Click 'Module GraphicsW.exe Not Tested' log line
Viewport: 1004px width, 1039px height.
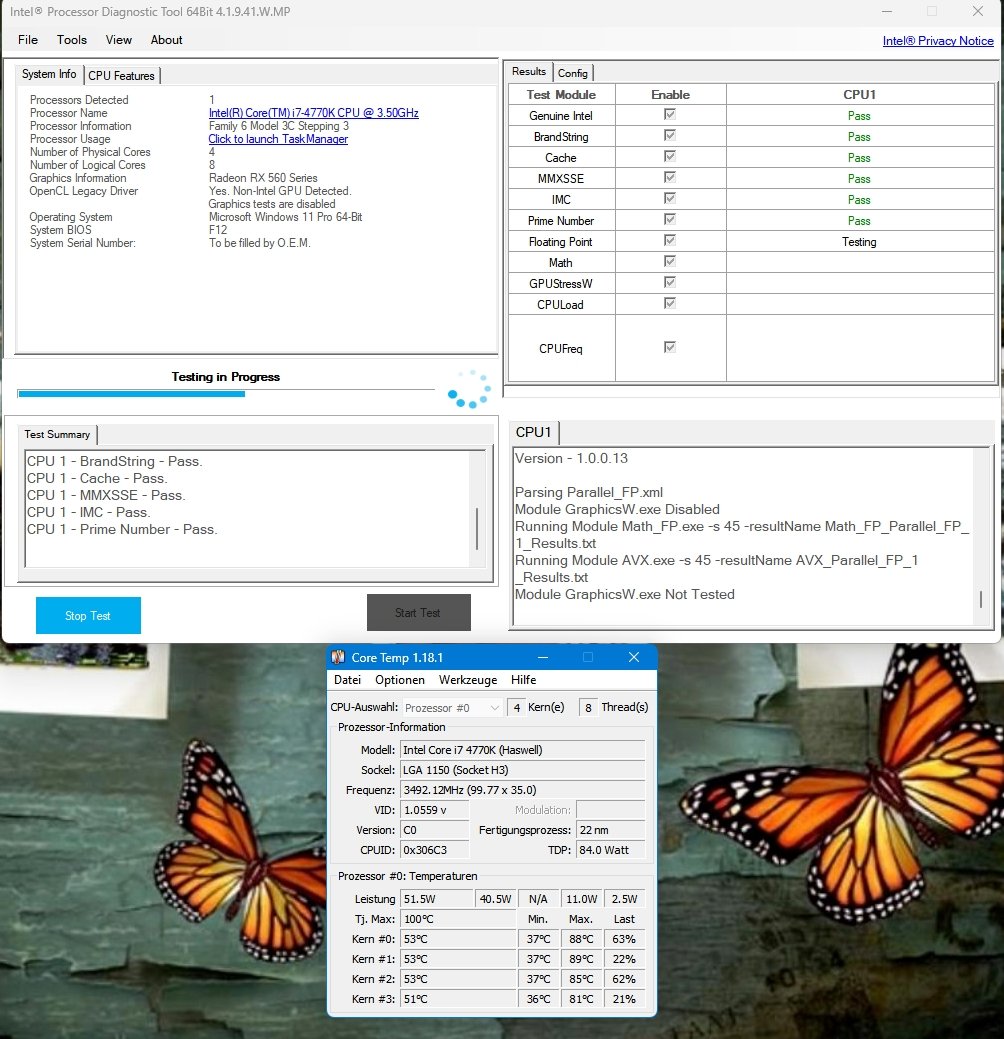624,594
